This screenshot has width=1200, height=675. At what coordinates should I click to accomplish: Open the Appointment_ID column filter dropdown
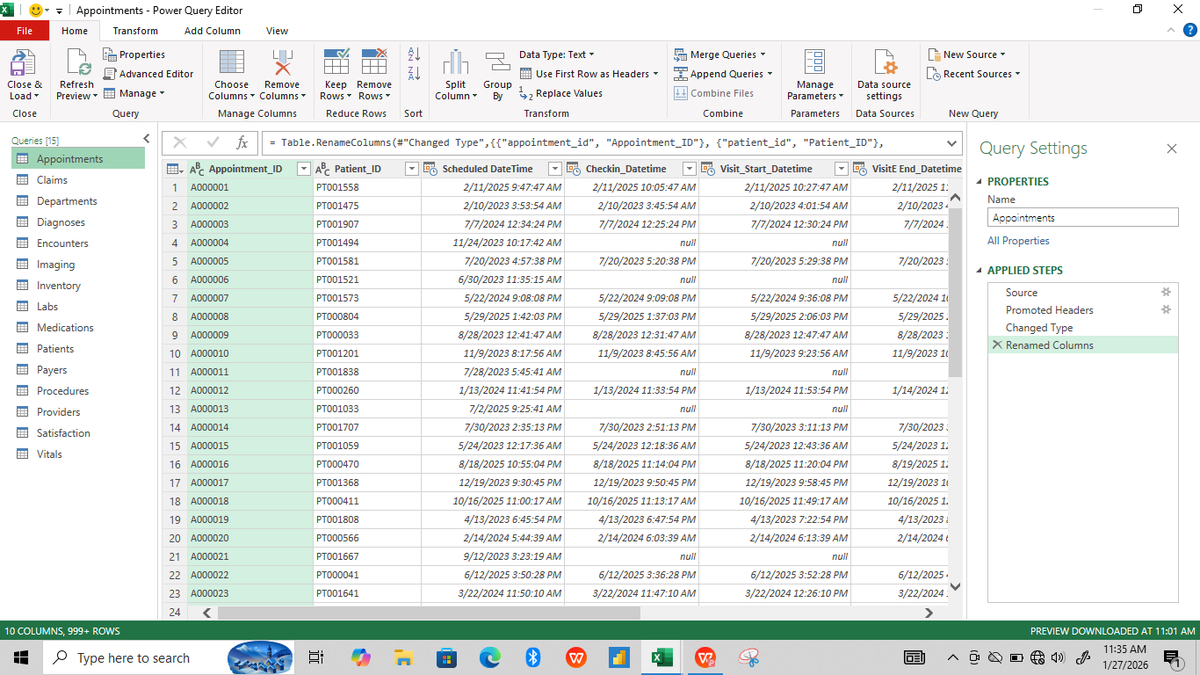305,169
